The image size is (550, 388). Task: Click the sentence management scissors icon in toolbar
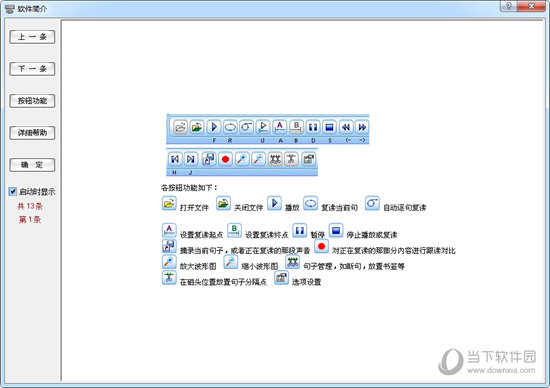275,159
